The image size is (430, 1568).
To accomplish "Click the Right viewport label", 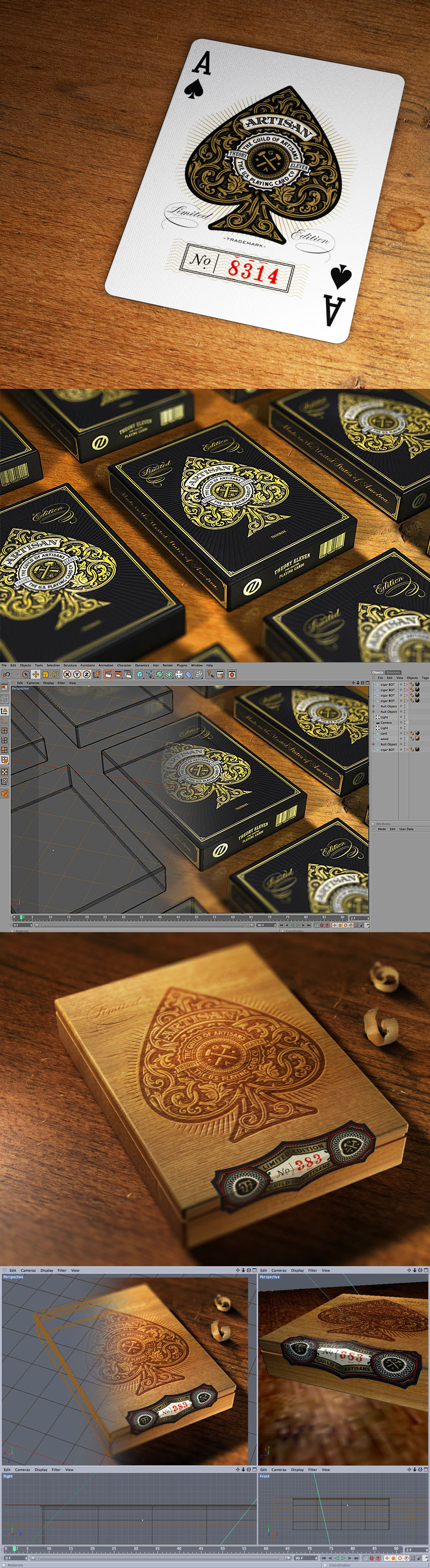I will pyautogui.click(x=7, y=1476).
